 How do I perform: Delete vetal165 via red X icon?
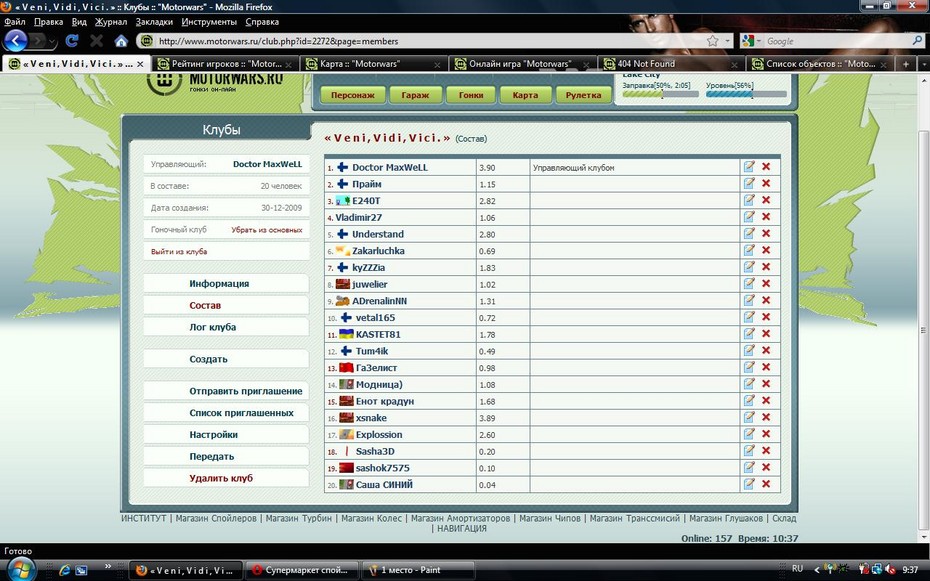[x=766, y=317]
